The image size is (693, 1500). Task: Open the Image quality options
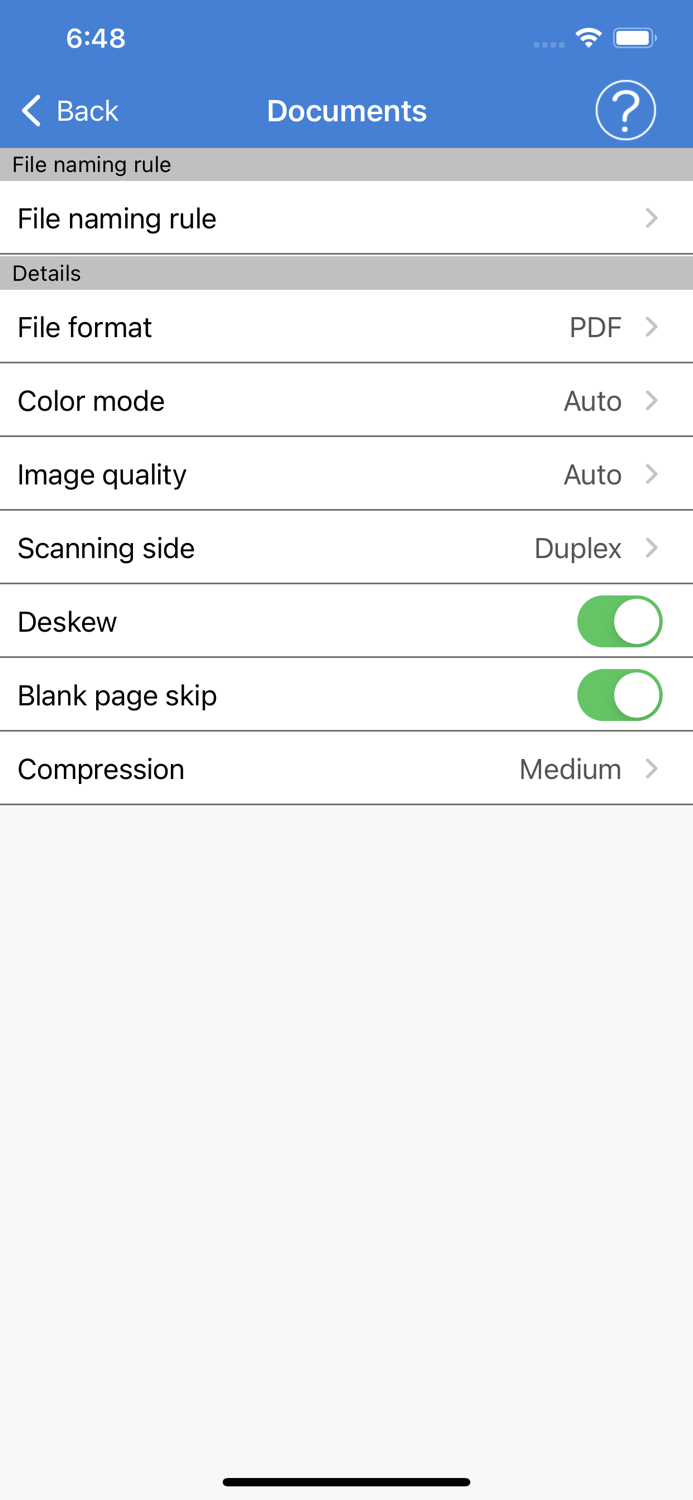(346, 474)
